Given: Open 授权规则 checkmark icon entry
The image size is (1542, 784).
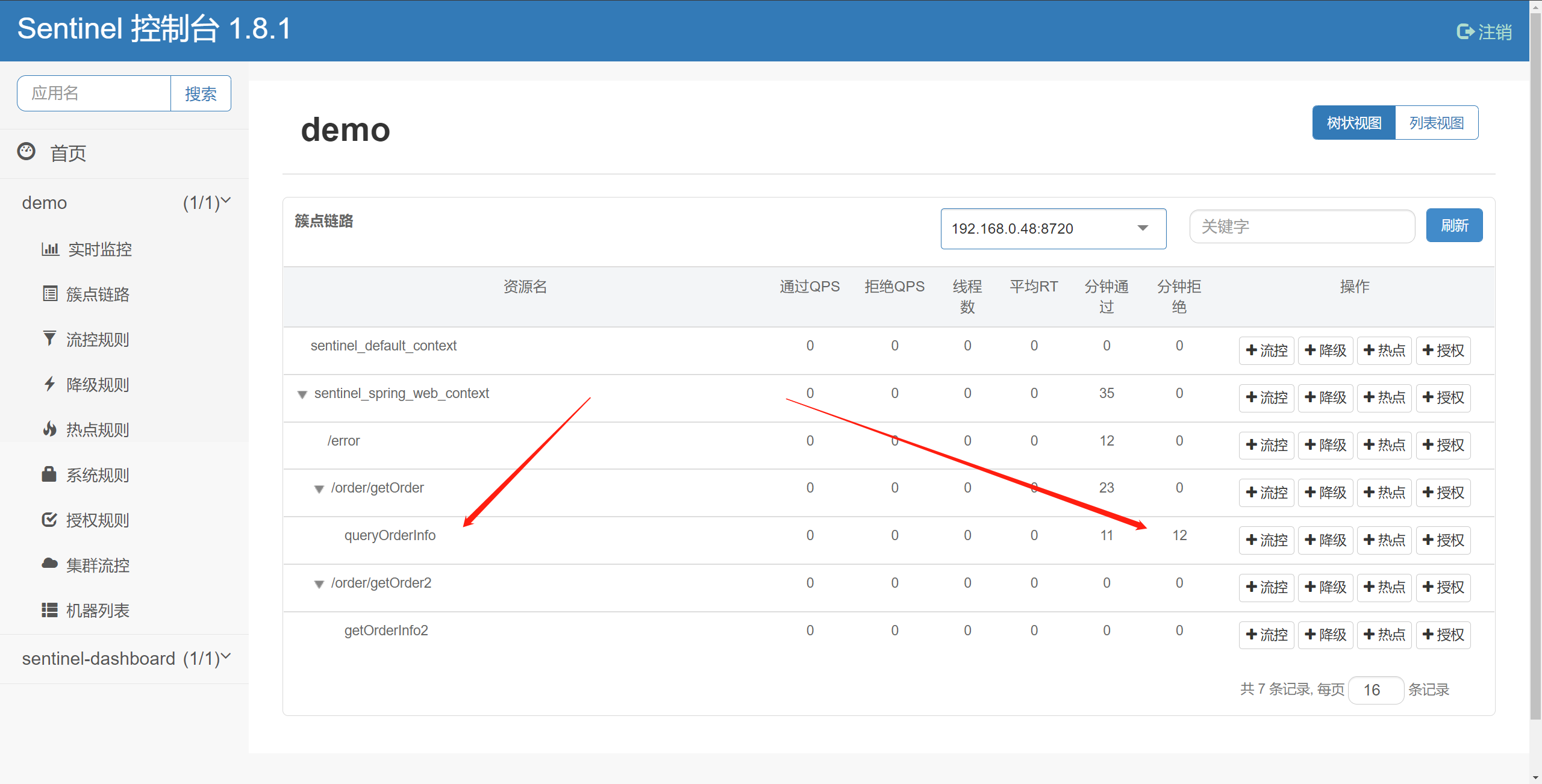Looking at the screenshot, I should 49,520.
